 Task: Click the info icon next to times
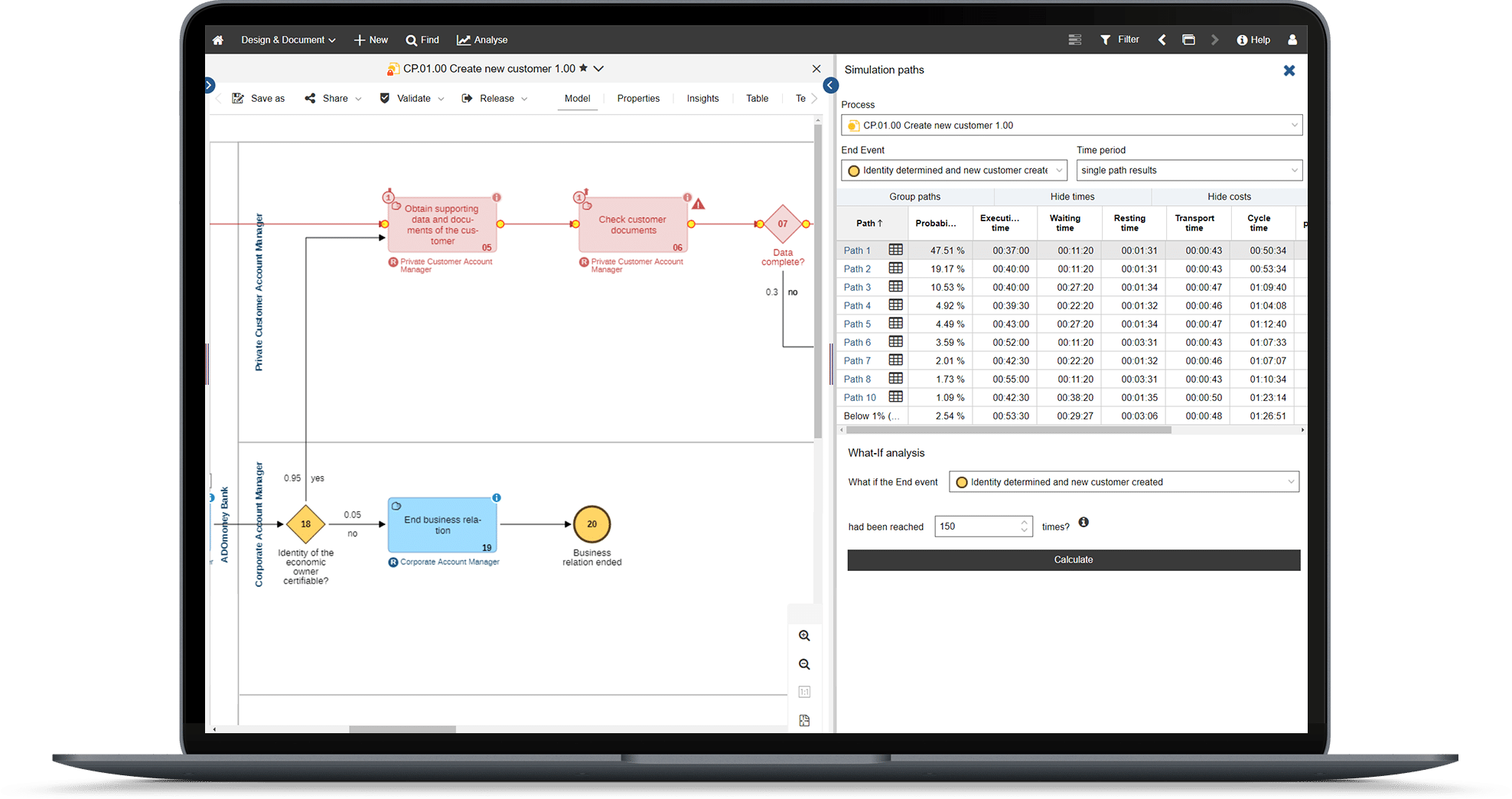pyautogui.click(x=1083, y=523)
